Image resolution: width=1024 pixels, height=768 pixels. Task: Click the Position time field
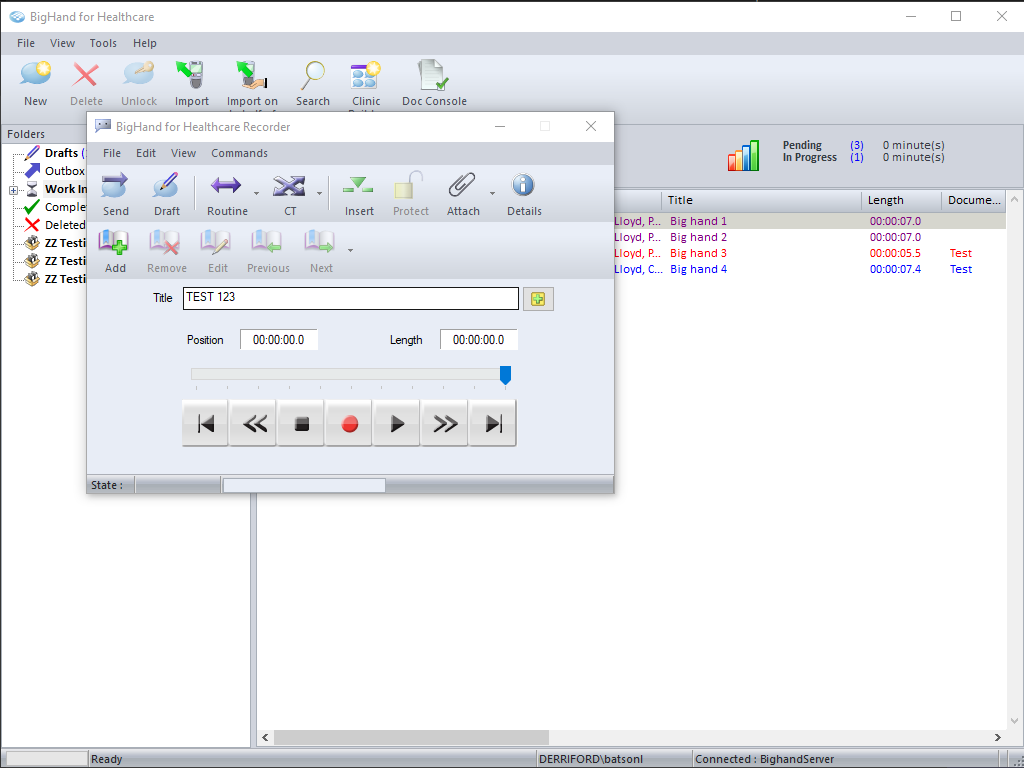tap(279, 340)
